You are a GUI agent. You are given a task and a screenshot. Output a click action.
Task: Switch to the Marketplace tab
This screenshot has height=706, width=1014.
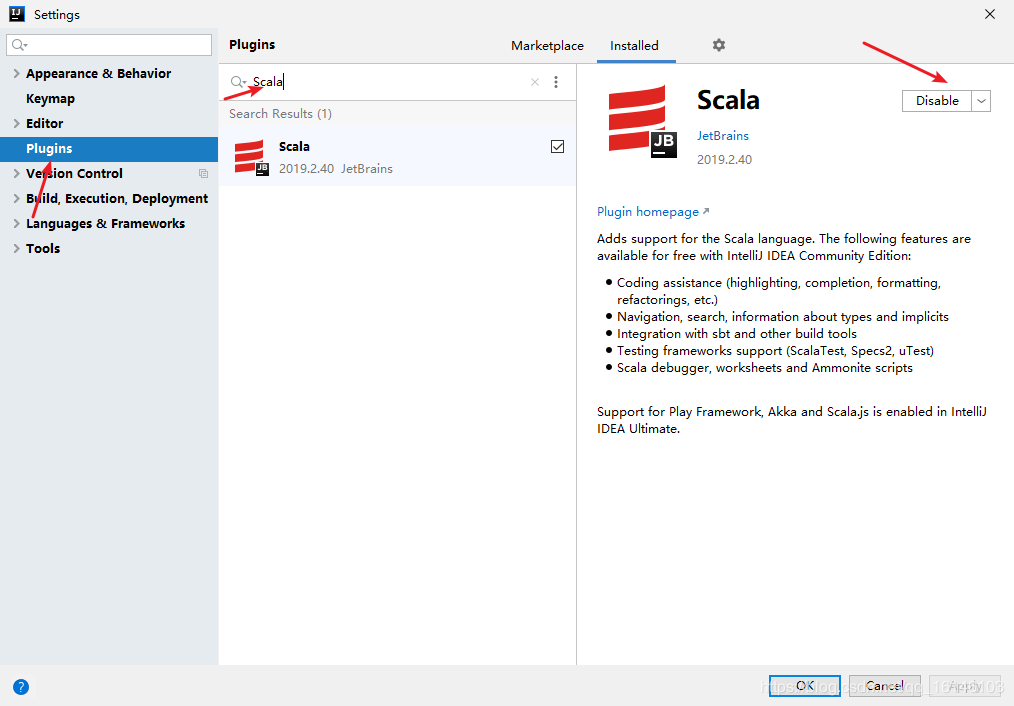click(x=547, y=46)
